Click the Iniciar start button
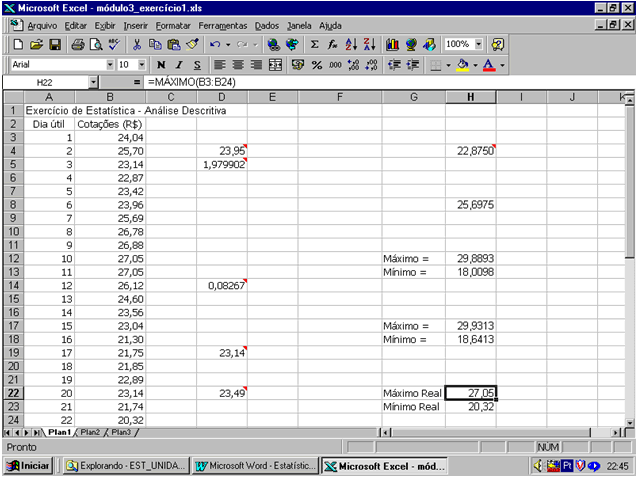The image size is (638, 477). (29, 465)
